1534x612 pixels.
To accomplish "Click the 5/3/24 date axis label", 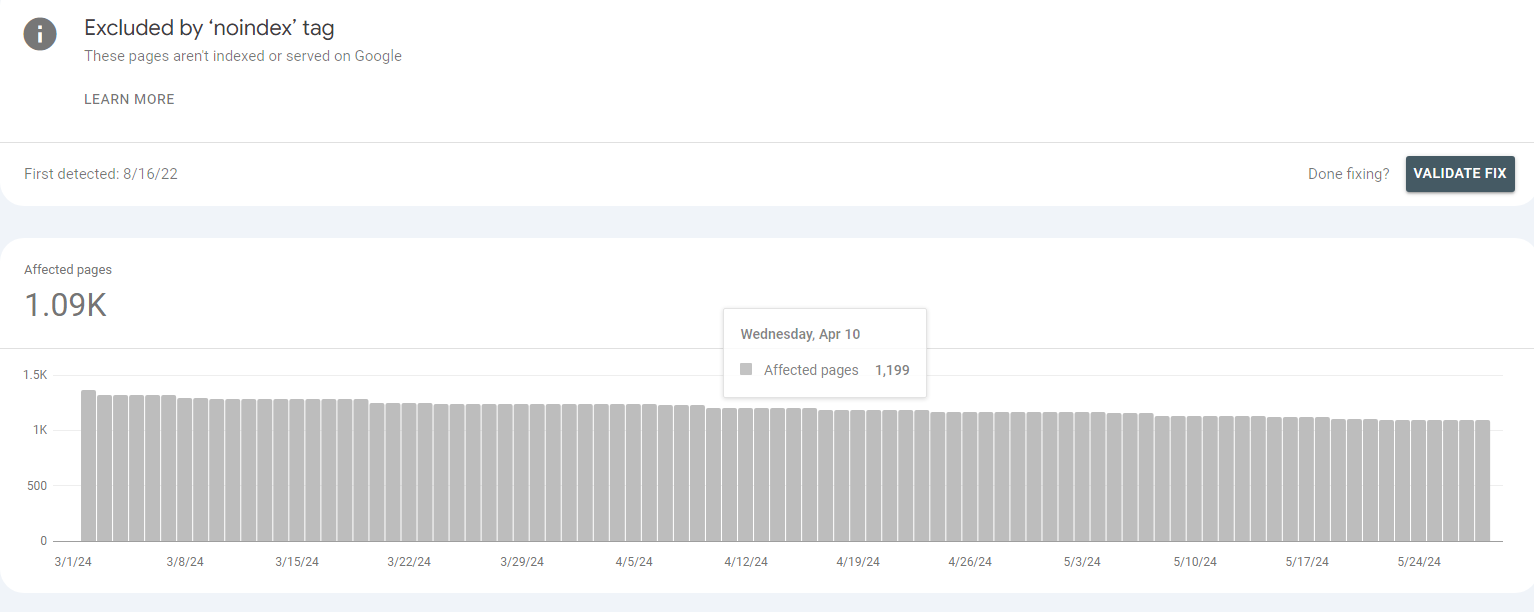I will click(1082, 562).
